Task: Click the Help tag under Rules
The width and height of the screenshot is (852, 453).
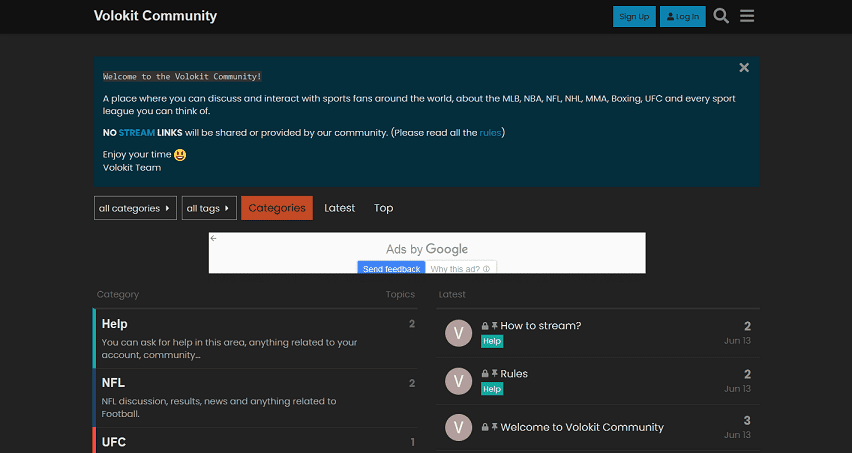Action: pos(492,389)
